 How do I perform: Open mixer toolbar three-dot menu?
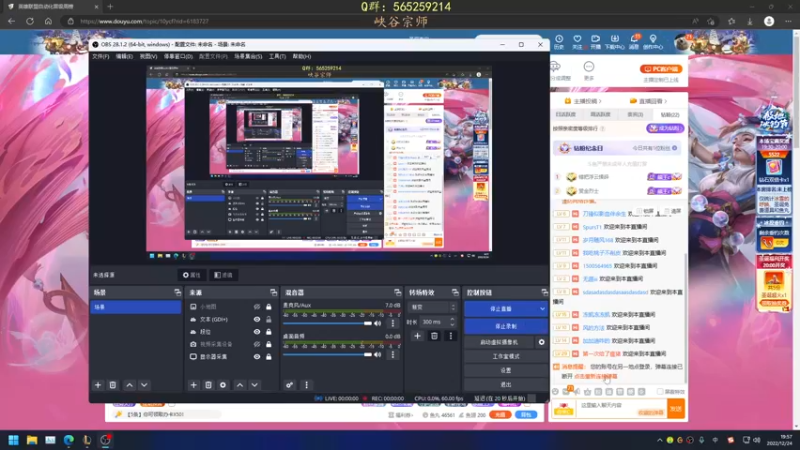click(x=306, y=385)
